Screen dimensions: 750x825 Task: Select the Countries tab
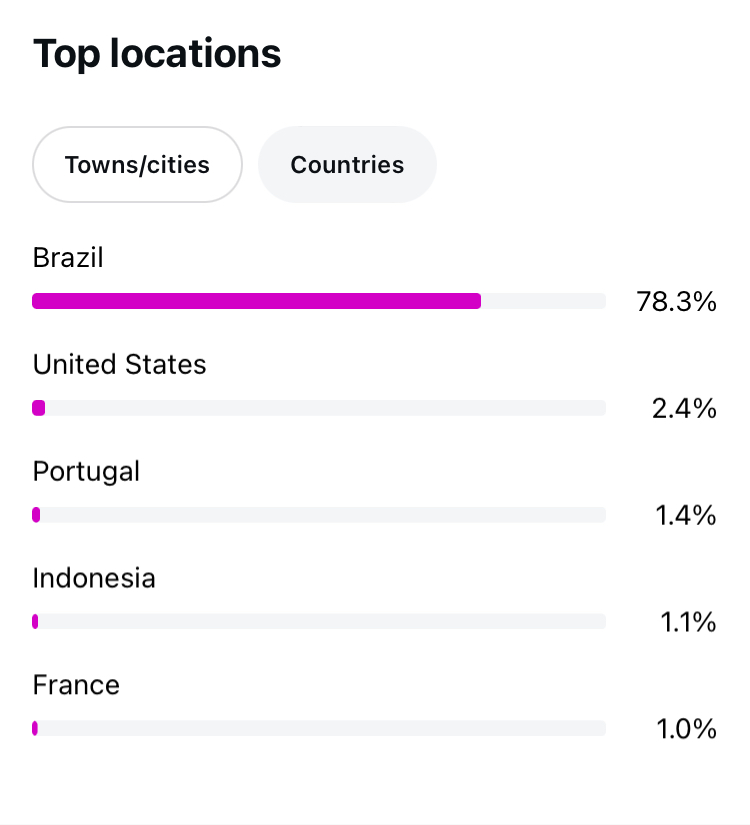click(347, 165)
